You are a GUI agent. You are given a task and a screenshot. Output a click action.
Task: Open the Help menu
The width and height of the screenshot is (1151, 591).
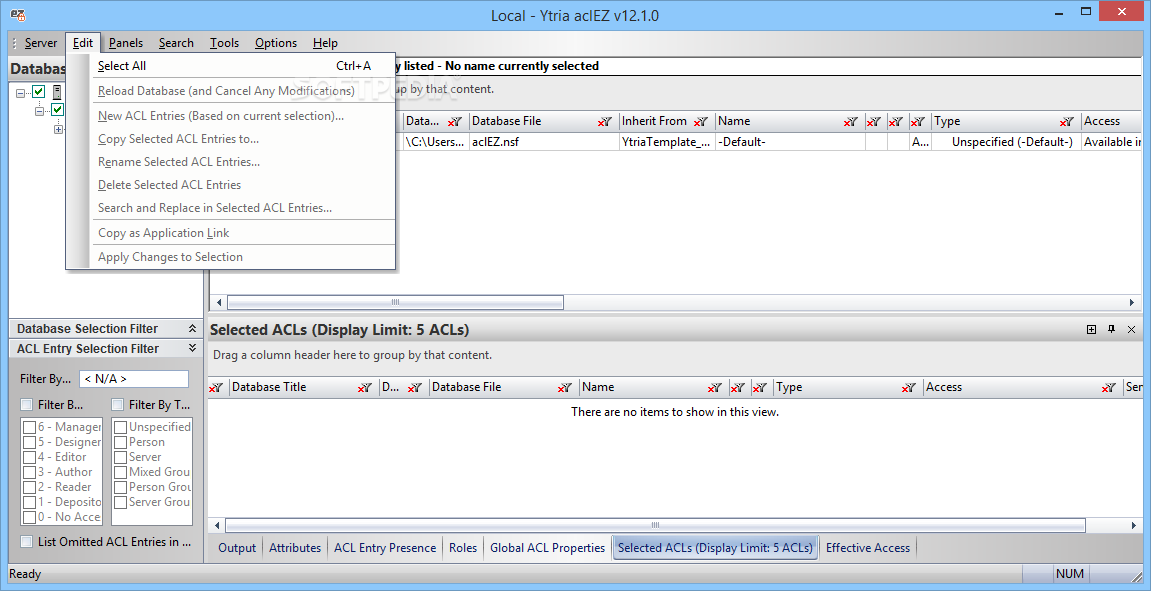coord(325,43)
